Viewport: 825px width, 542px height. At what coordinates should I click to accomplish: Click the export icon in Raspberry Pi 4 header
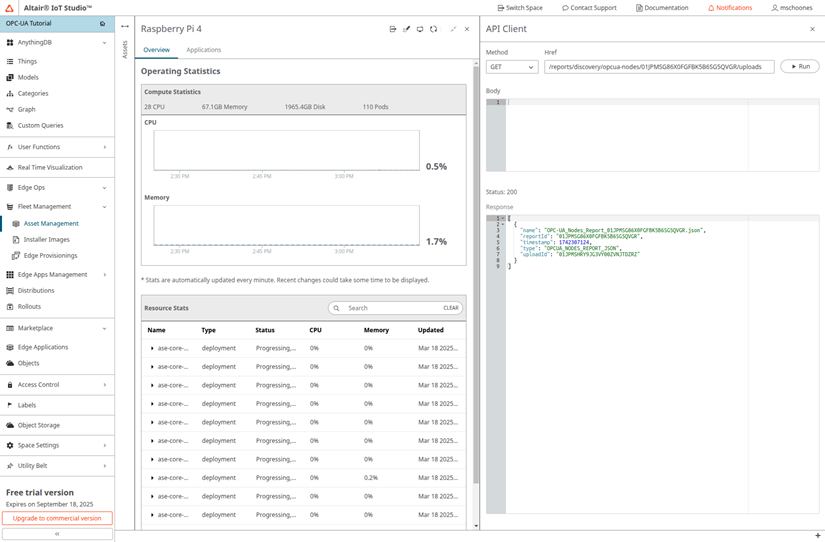[393, 29]
